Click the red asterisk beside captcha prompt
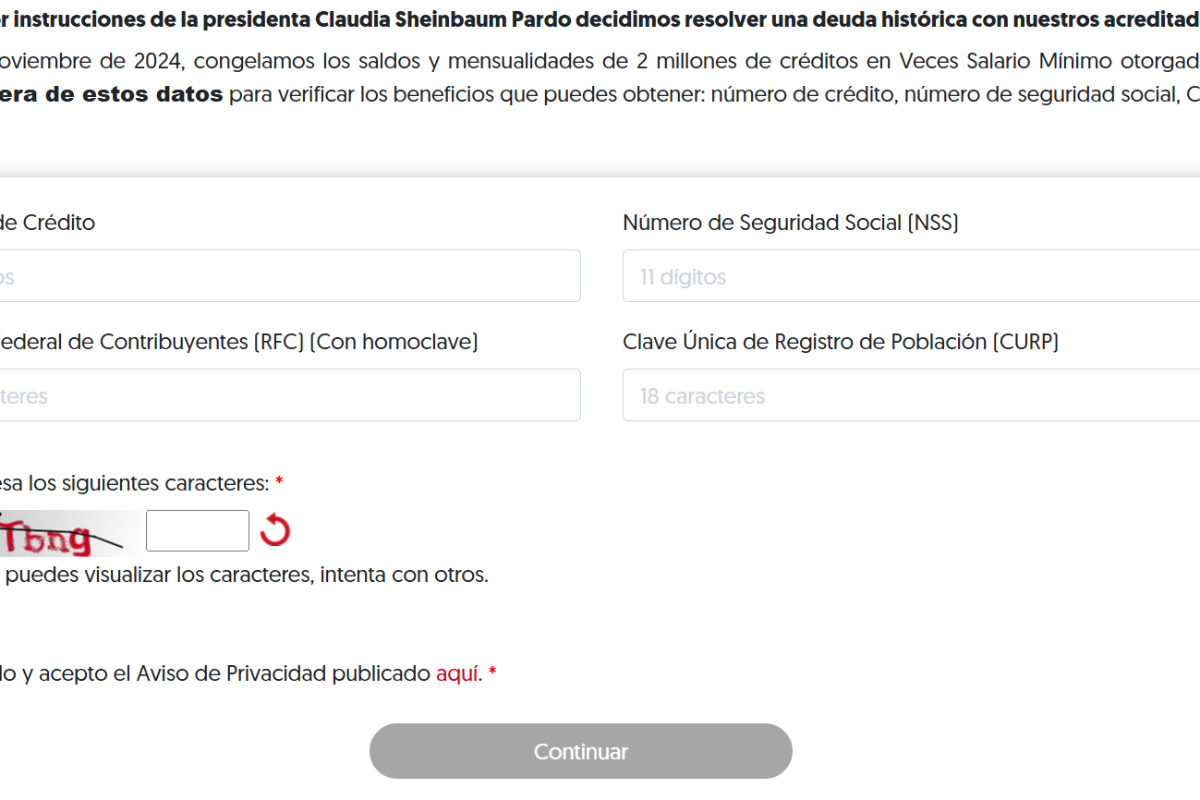The image size is (1200, 800). pos(278,482)
